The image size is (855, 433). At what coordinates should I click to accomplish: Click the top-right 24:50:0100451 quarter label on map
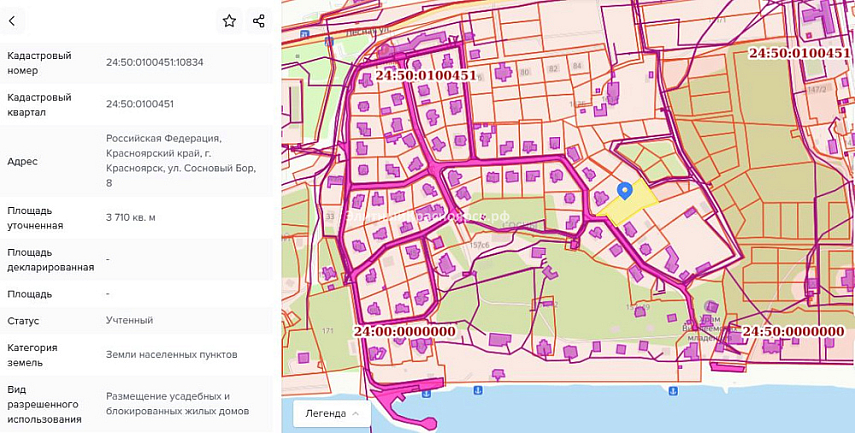click(799, 53)
